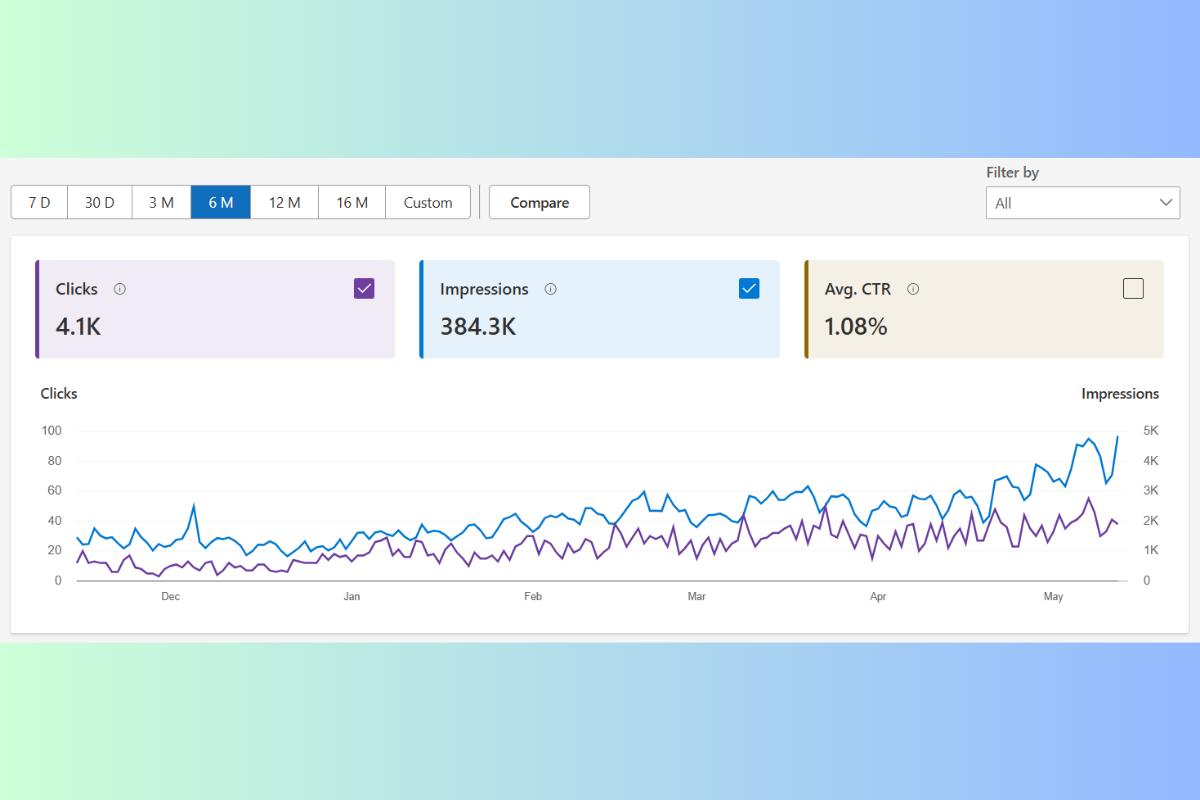
Task: Open the Avg. CTR info tooltip icon
Action: point(913,289)
